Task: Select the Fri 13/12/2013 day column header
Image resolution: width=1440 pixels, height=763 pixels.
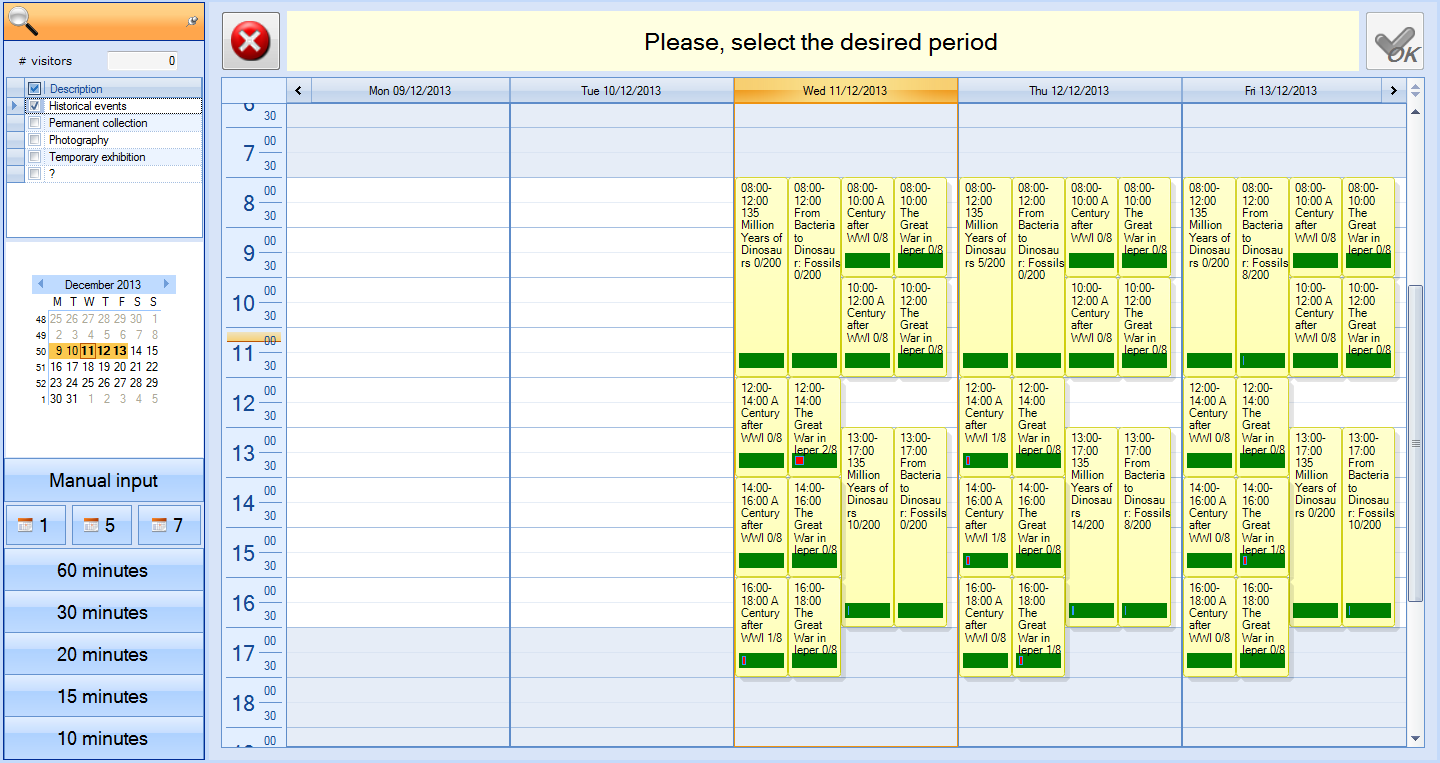Action: click(x=1280, y=91)
